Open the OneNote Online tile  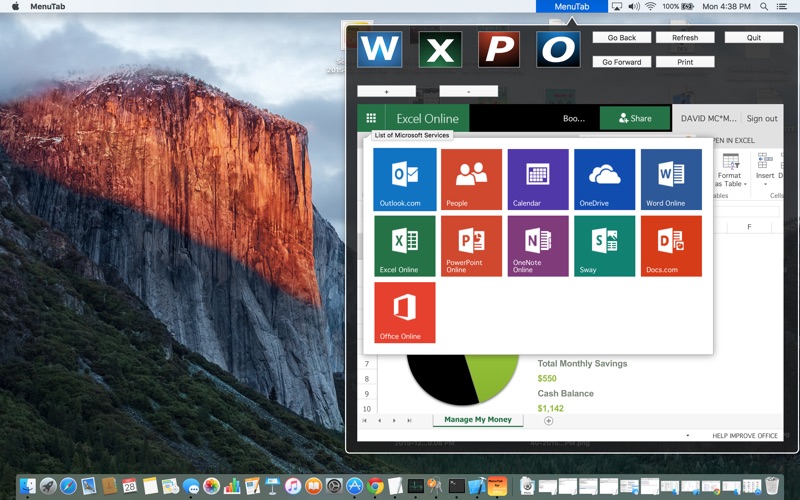538,246
